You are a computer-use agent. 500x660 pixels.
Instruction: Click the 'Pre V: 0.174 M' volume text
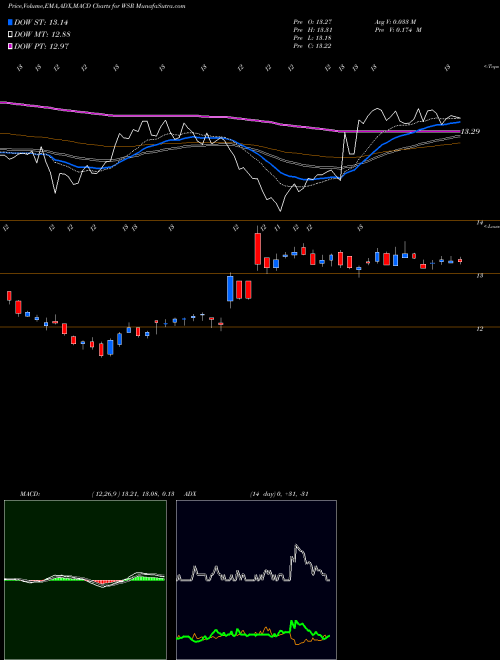click(x=397, y=30)
